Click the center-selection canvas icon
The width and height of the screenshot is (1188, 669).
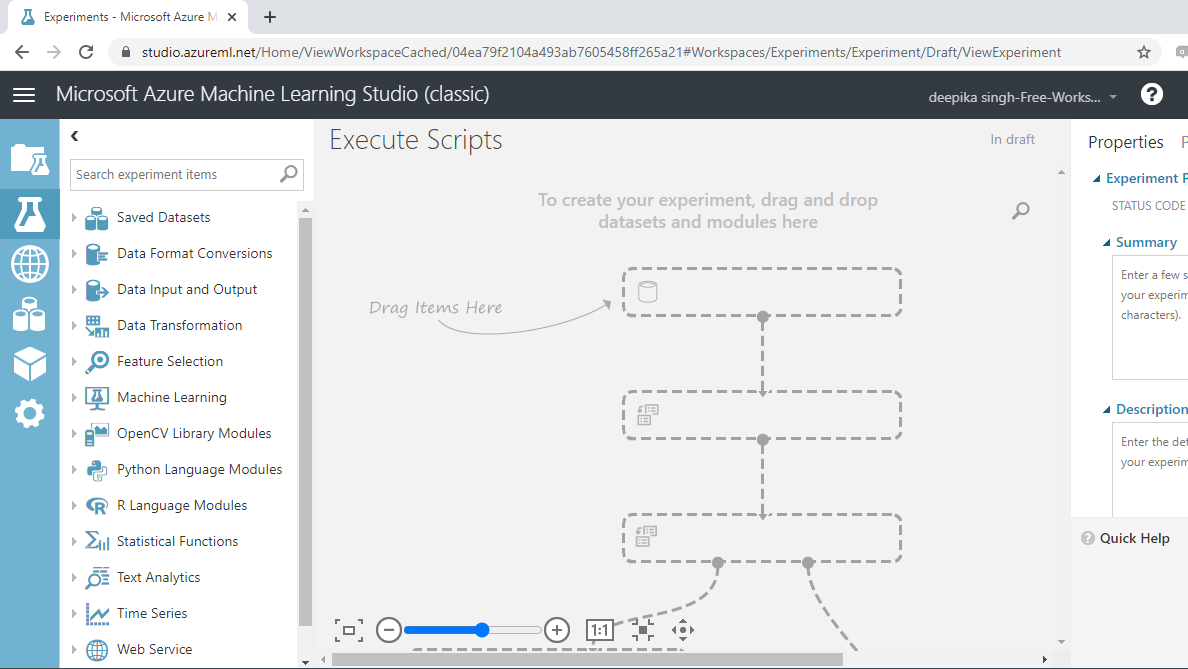(x=642, y=630)
